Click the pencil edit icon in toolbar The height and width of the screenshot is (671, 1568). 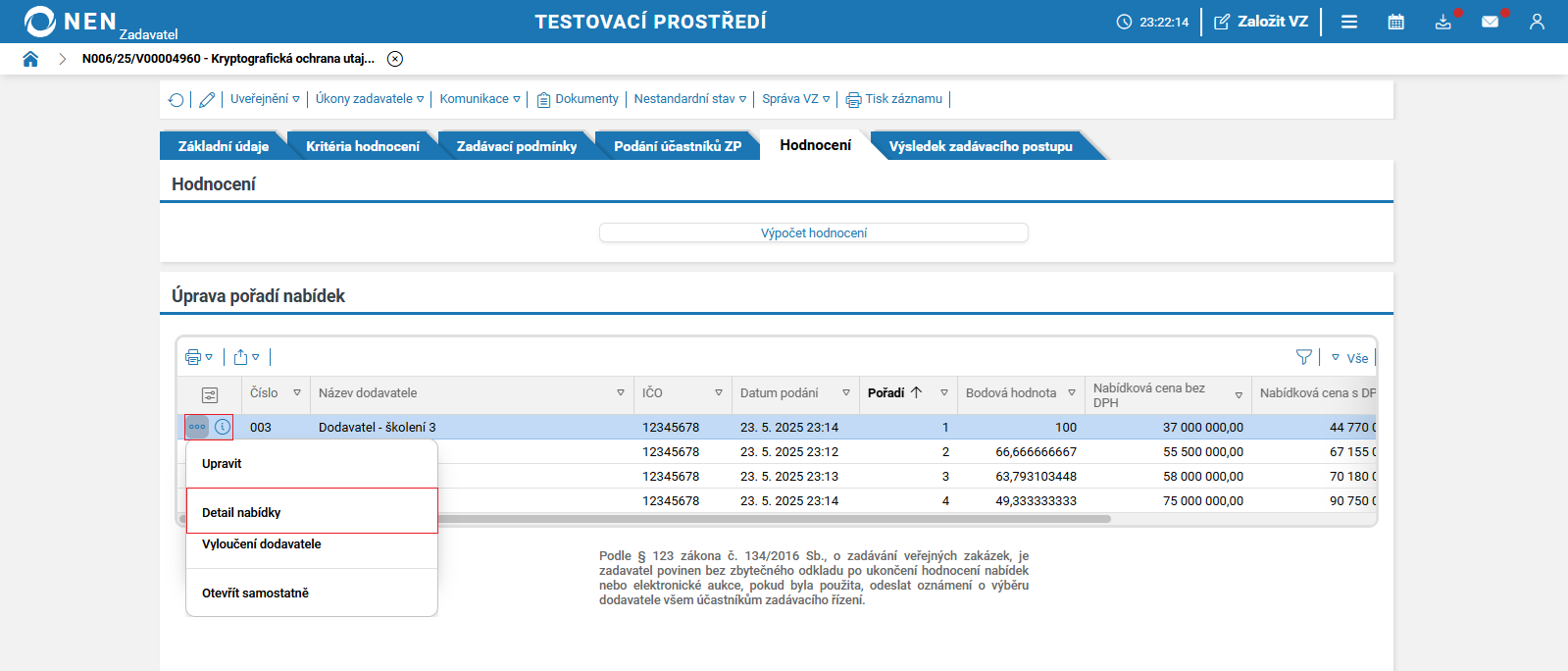click(x=207, y=99)
